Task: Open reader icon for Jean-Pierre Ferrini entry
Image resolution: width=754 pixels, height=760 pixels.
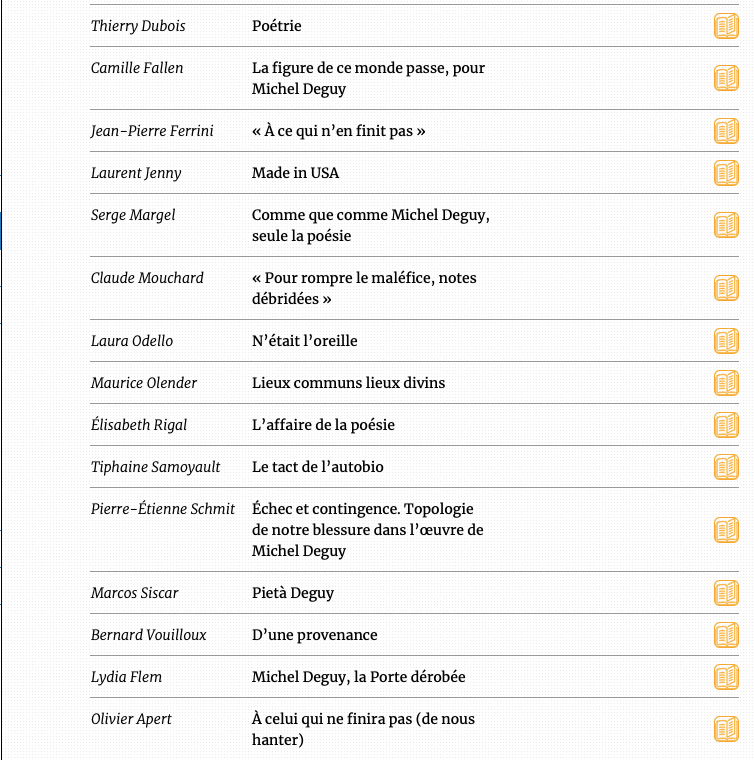Action: (x=726, y=131)
